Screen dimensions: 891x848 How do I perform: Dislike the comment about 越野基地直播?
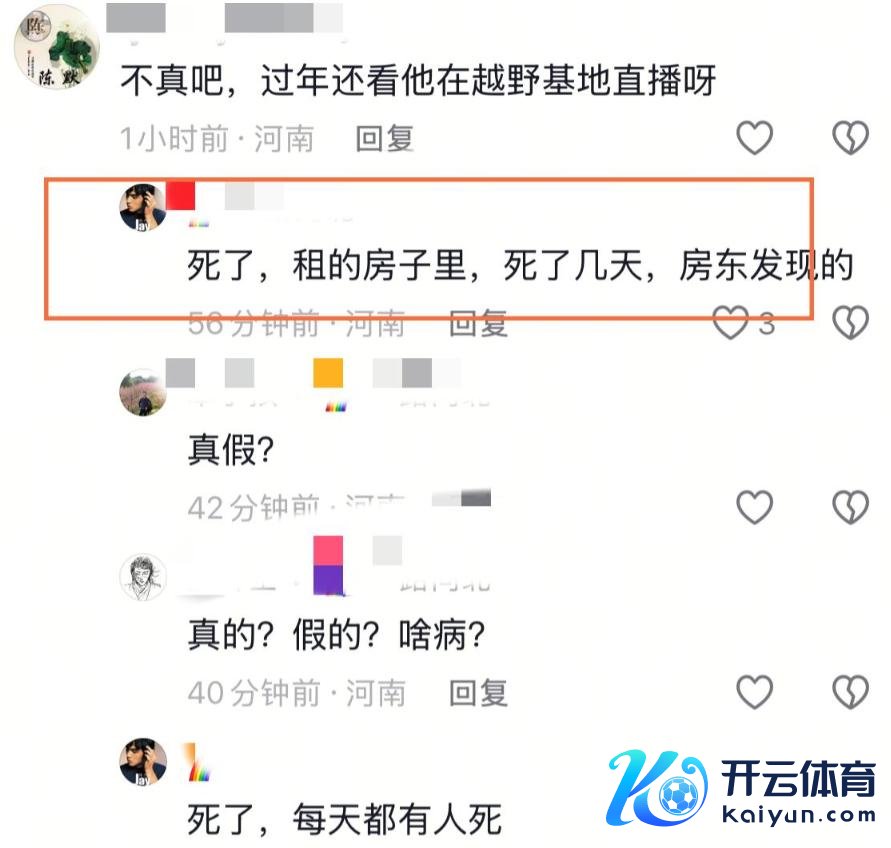(850, 138)
